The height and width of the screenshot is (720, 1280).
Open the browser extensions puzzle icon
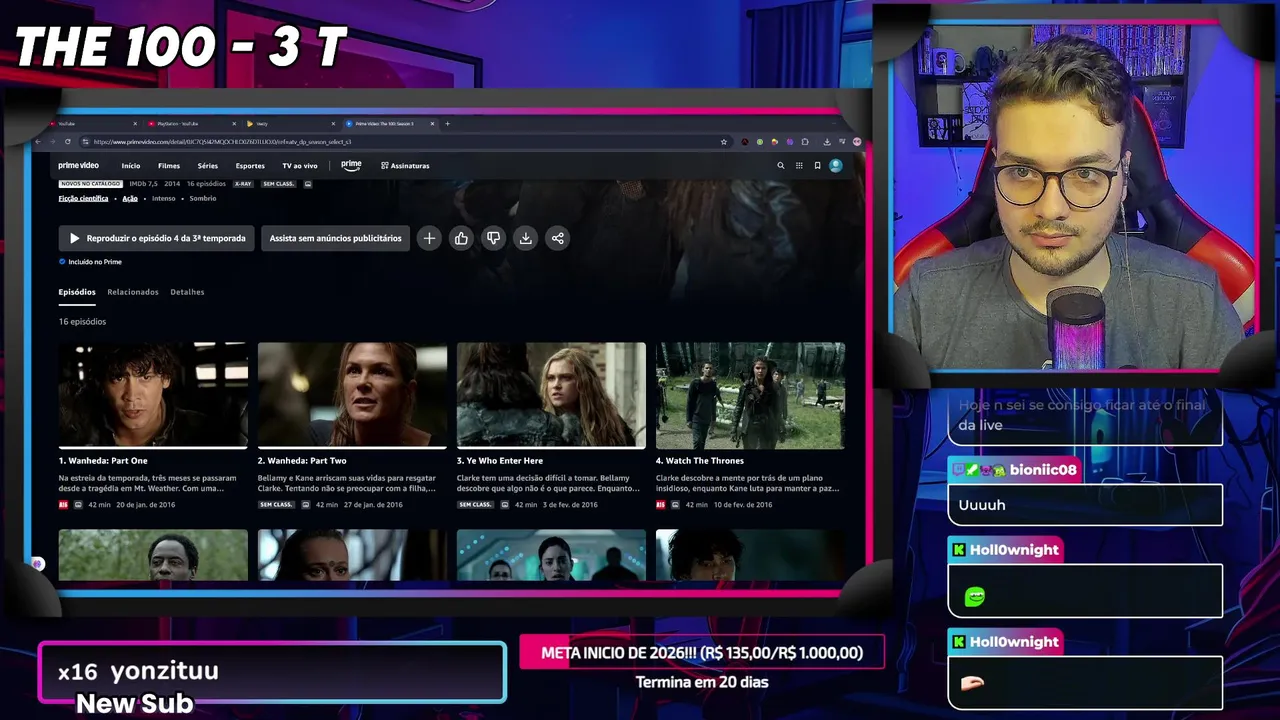click(805, 142)
